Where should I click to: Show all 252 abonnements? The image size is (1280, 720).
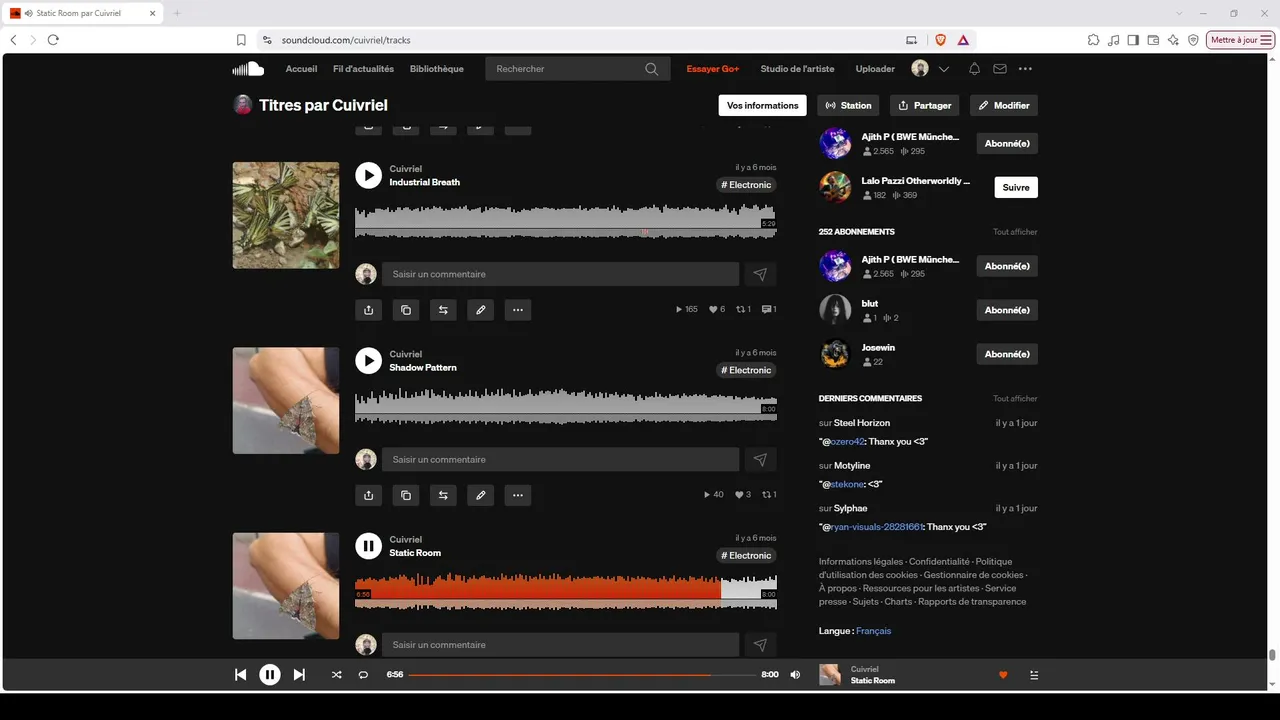click(1015, 232)
